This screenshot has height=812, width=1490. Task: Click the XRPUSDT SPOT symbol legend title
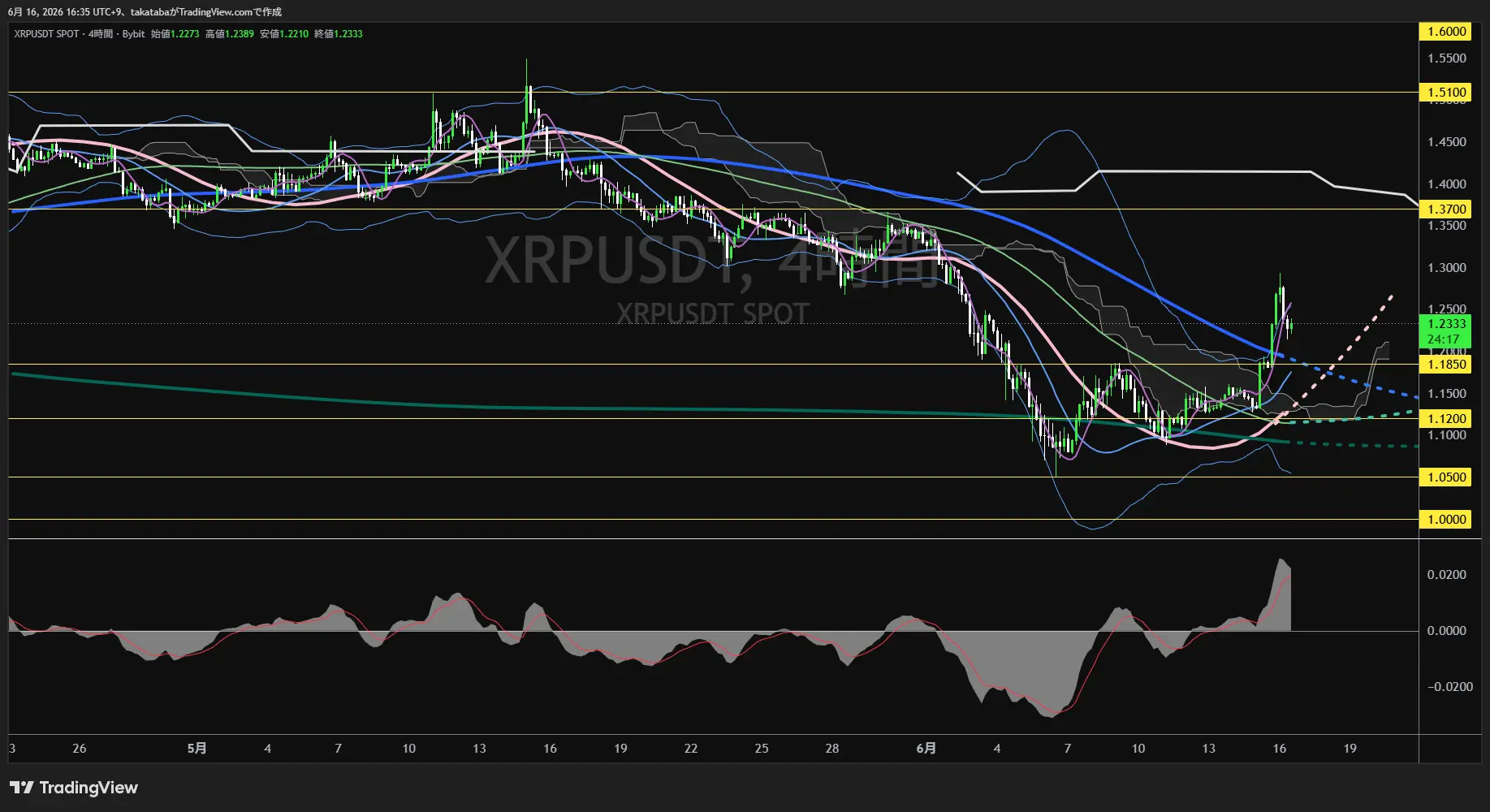coord(46,34)
